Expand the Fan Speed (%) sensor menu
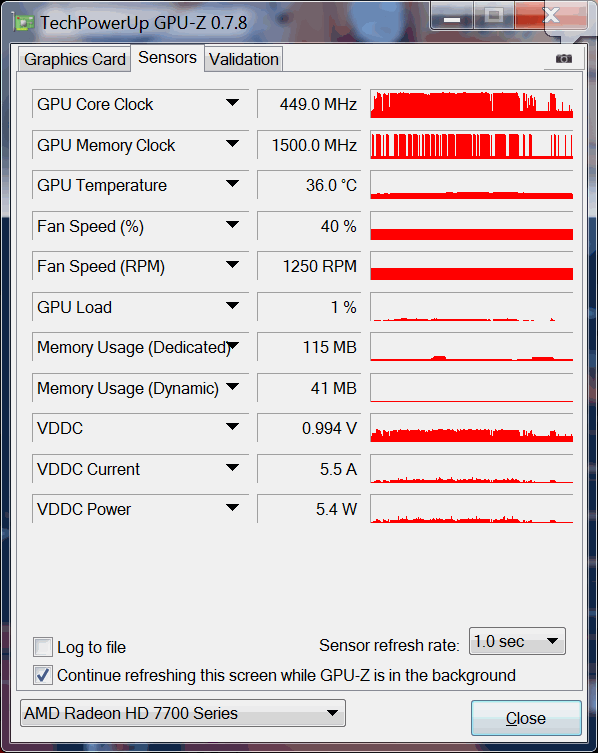This screenshot has width=598, height=753. (232, 225)
